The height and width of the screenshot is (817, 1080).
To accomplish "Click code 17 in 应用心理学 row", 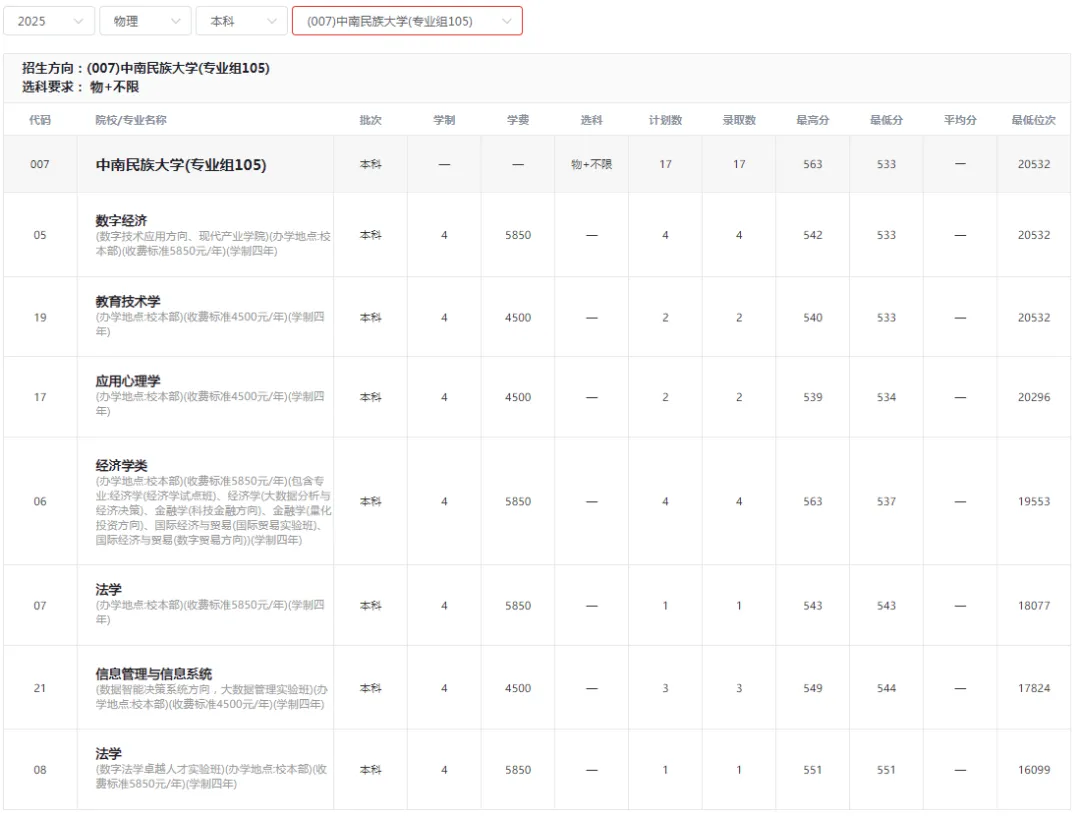I will 40,397.
